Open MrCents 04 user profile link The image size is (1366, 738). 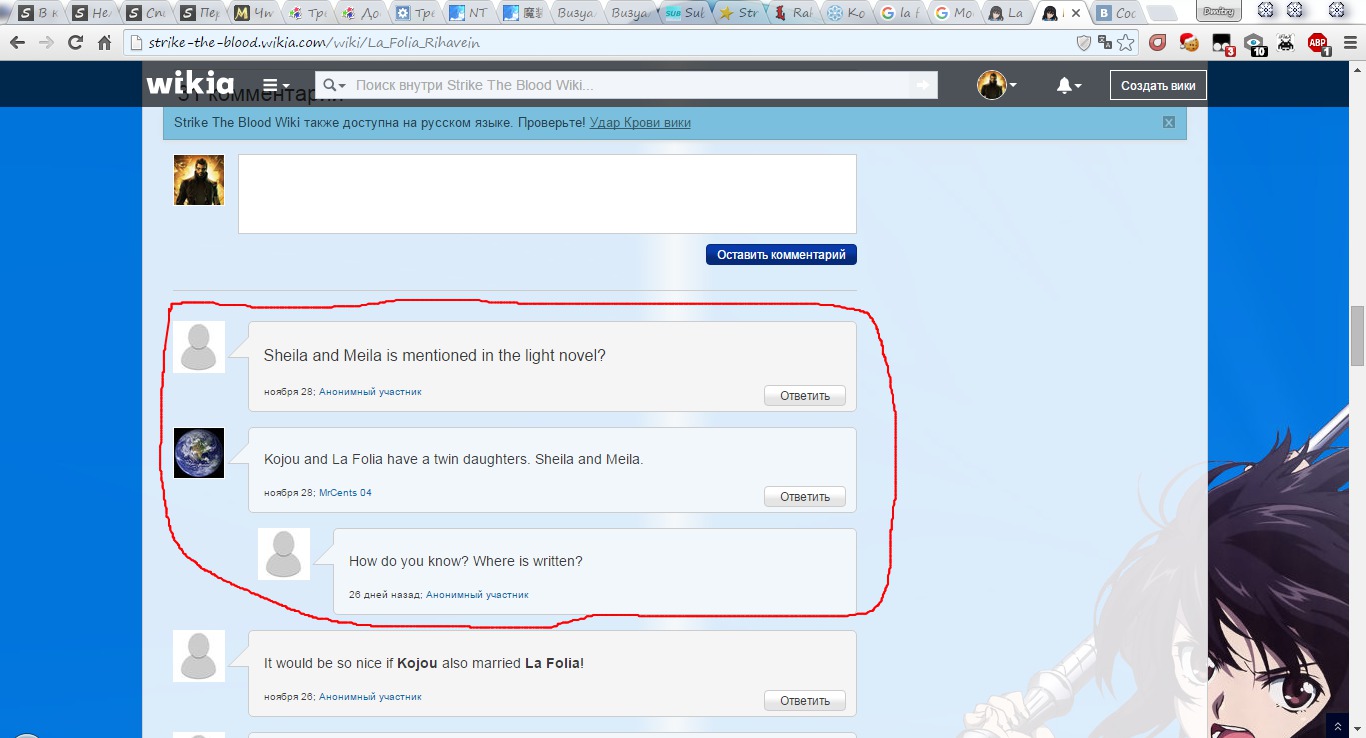(345, 493)
